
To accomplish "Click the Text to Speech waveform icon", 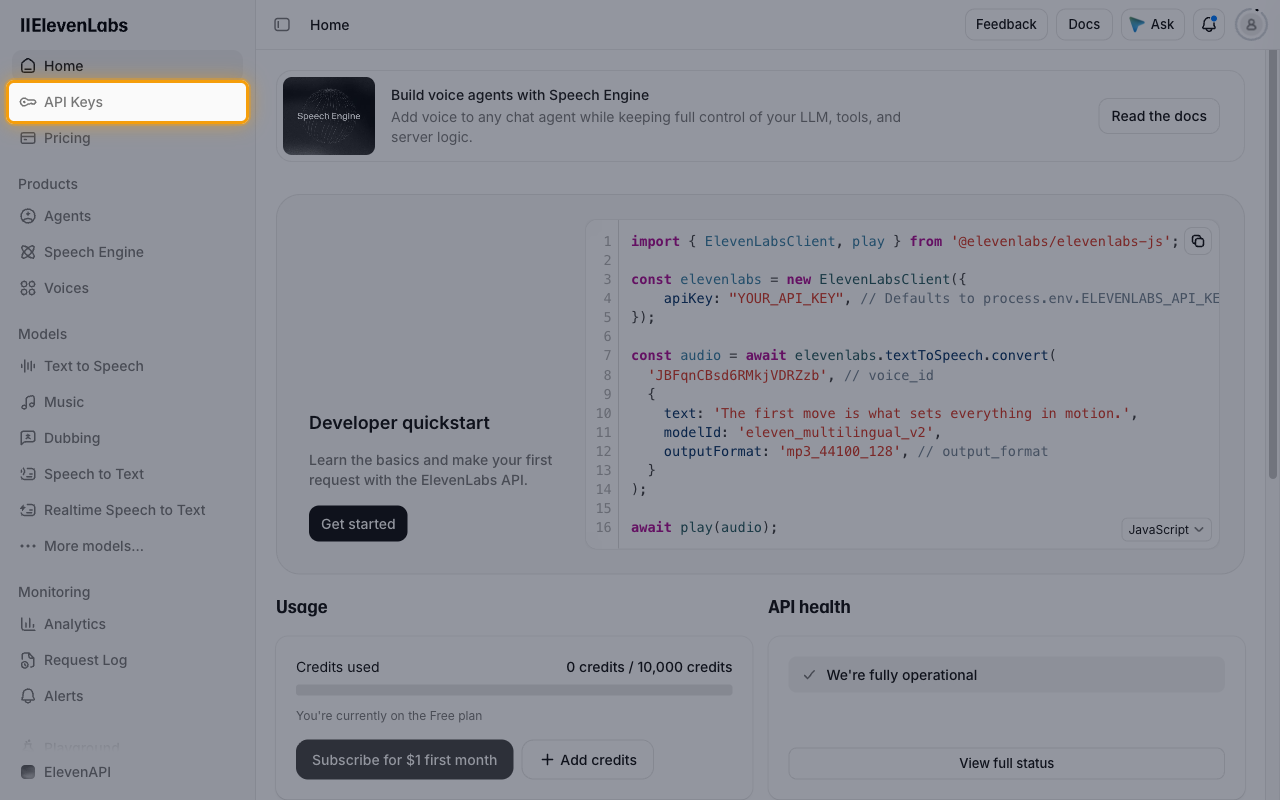I will (28, 366).
